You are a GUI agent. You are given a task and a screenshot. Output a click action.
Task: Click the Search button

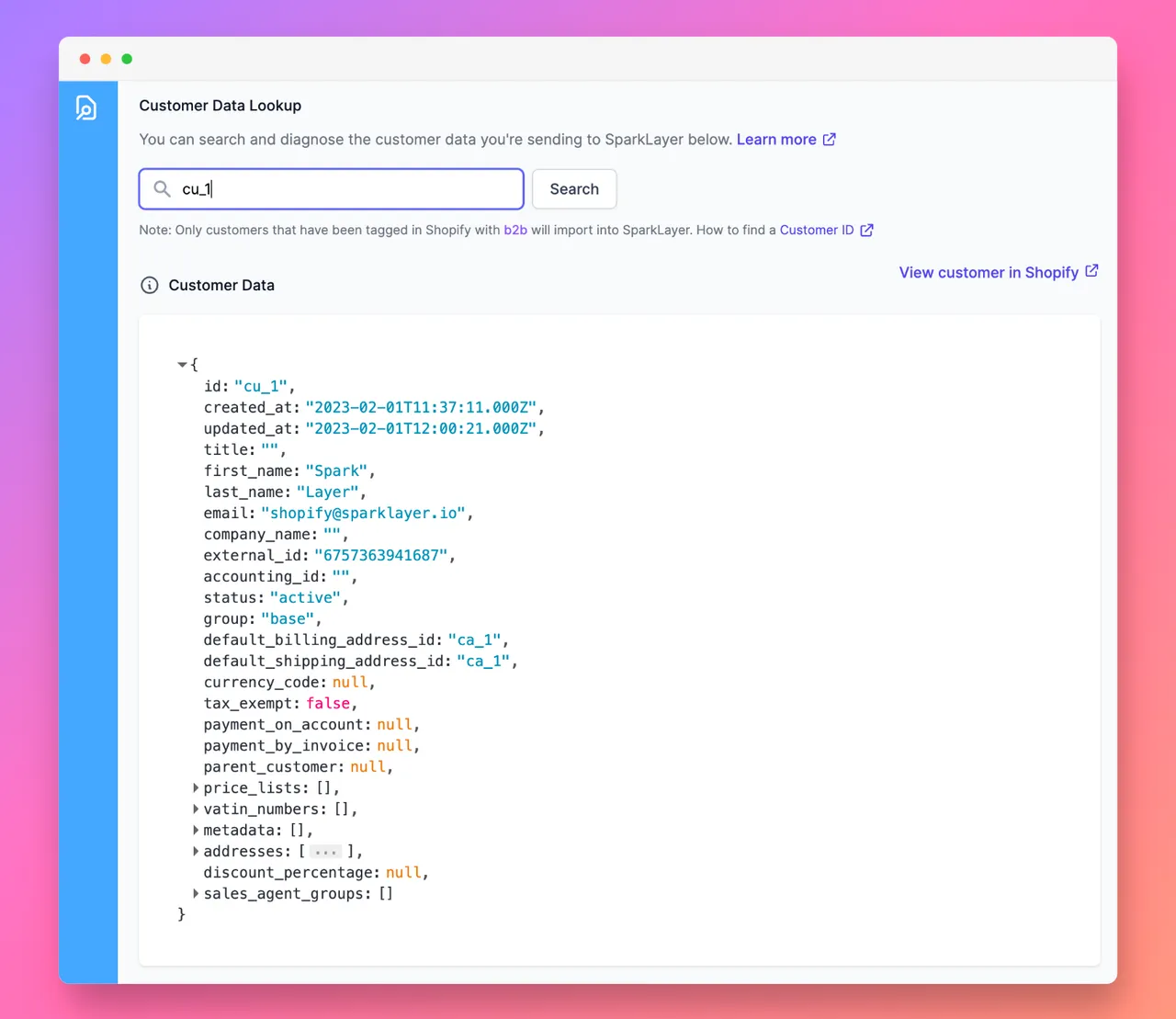pos(573,188)
